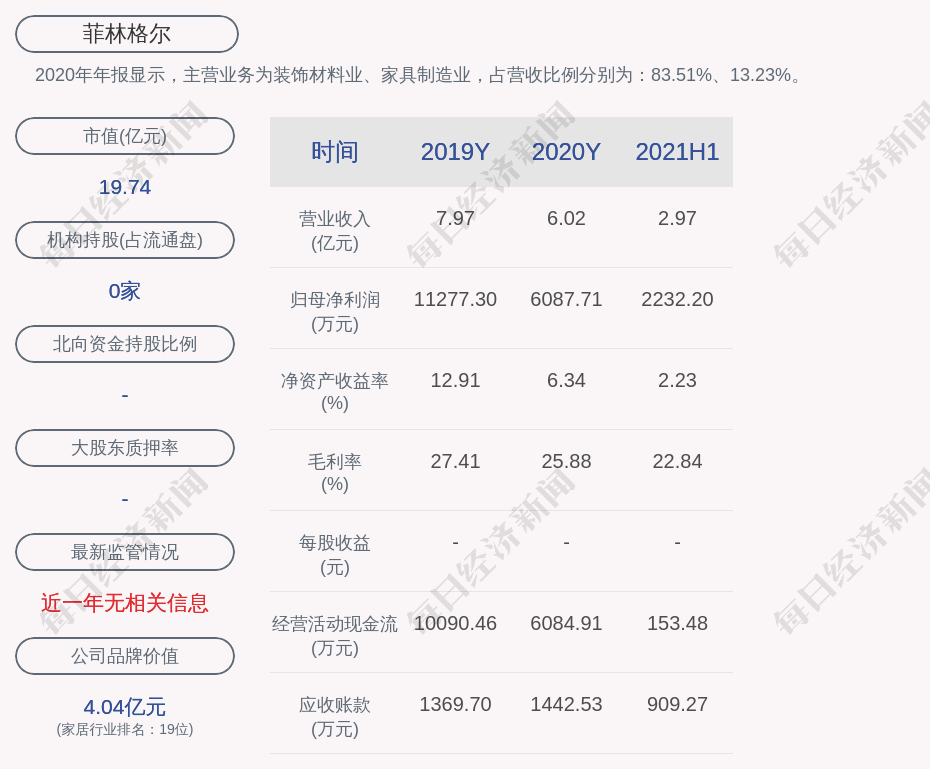The image size is (930, 769).
Task: Select the 2021H1 column header
Action: point(677,152)
